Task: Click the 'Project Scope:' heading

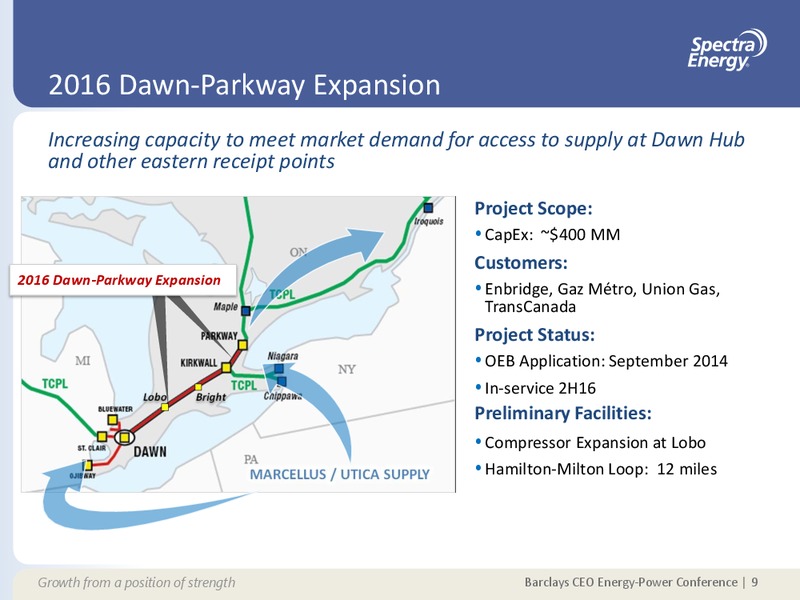Action: click(533, 208)
